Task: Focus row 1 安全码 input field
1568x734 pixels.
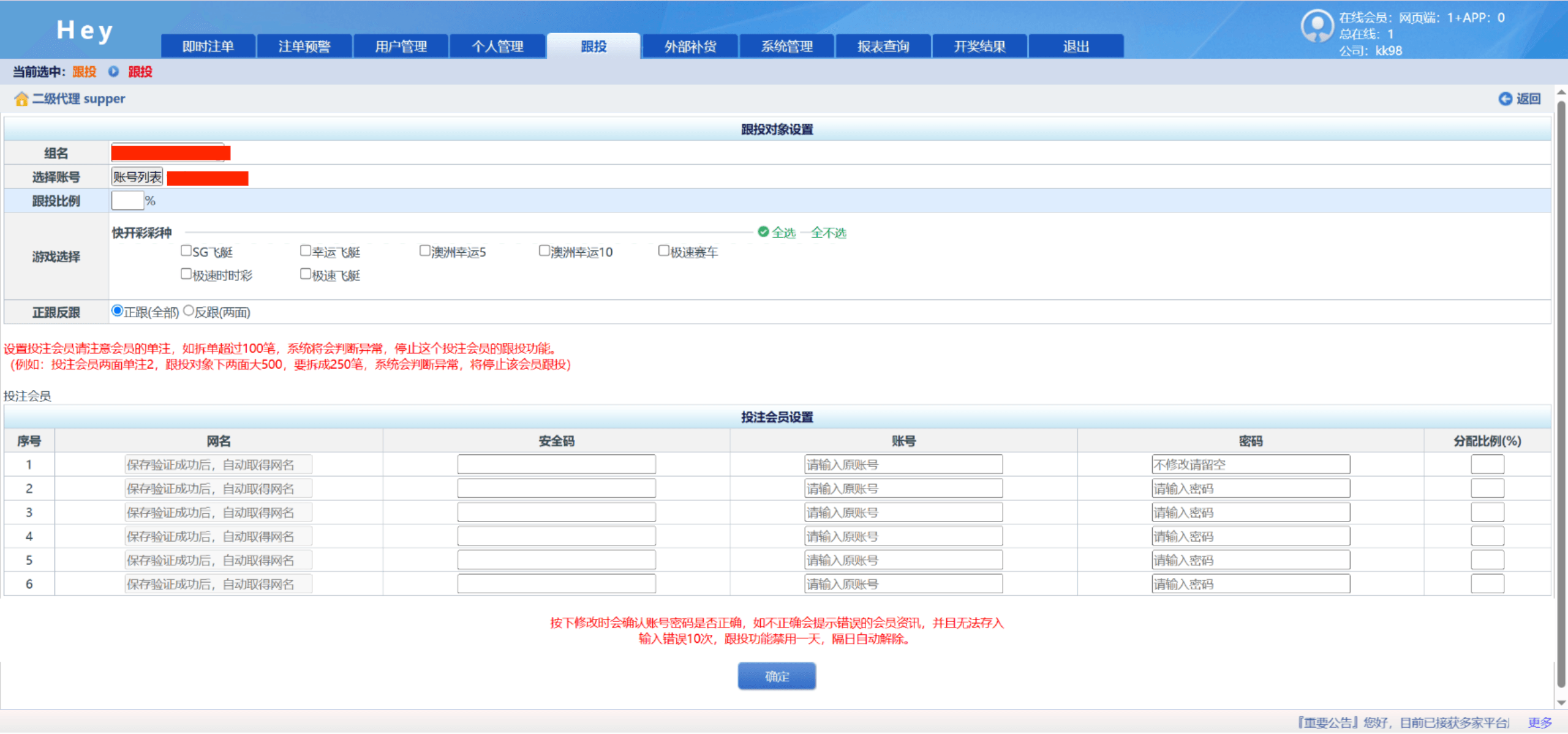Action: (556, 465)
